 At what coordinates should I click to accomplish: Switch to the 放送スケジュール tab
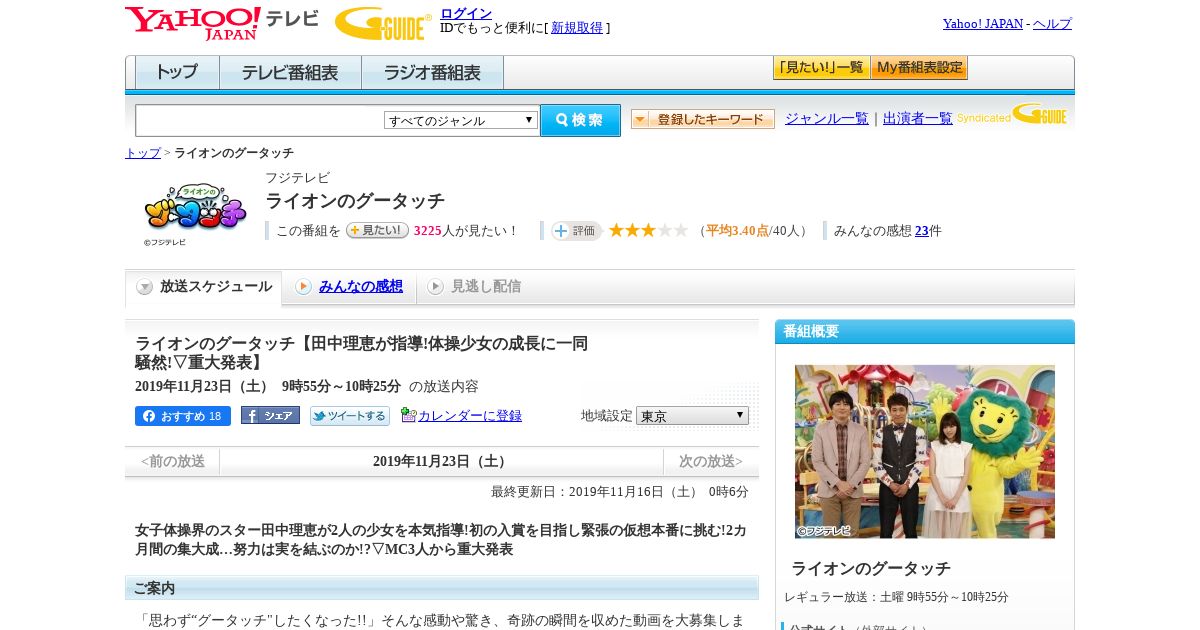coord(204,287)
